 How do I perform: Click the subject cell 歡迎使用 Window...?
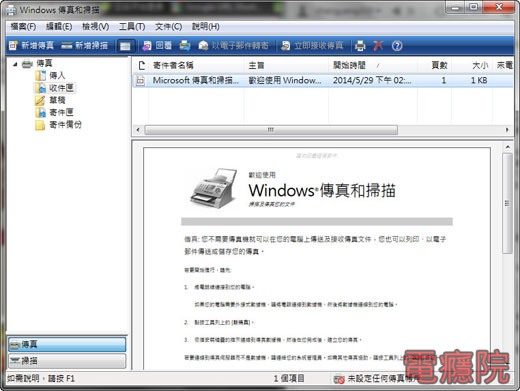[x=285, y=80]
